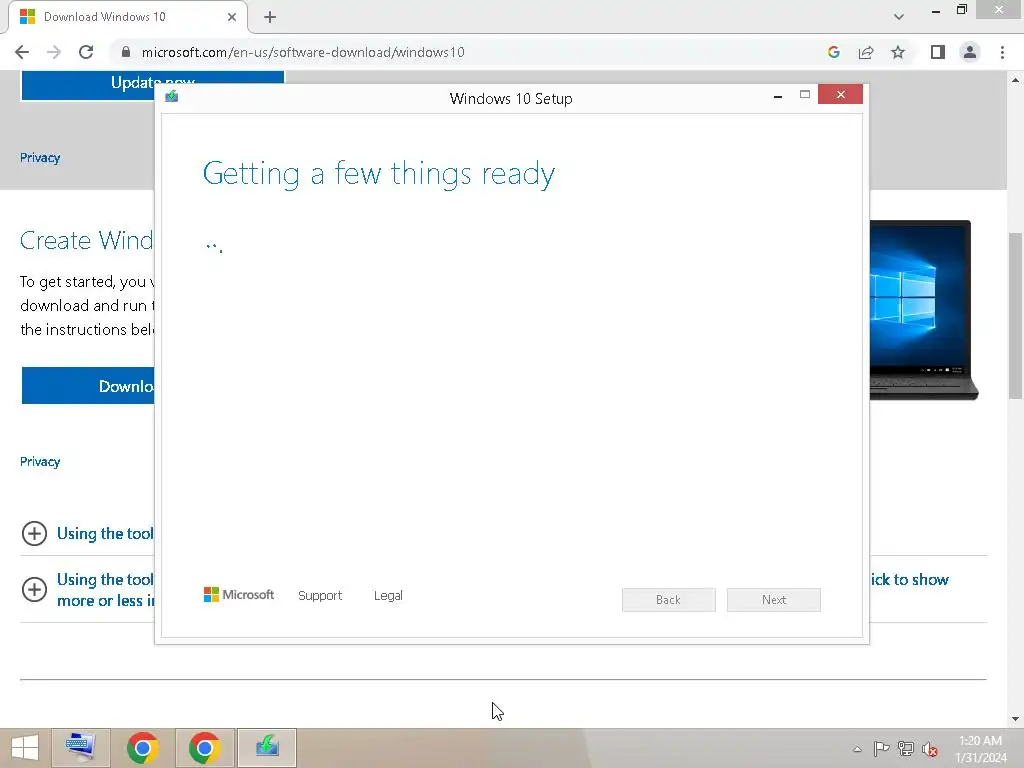The image size is (1024, 768).
Task: Open Chrome side panel
Action: tap(938, 52)
